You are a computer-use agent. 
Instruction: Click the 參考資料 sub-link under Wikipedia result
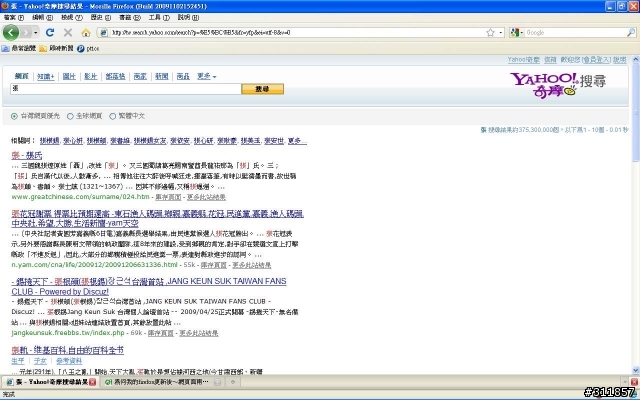(69, 361)
